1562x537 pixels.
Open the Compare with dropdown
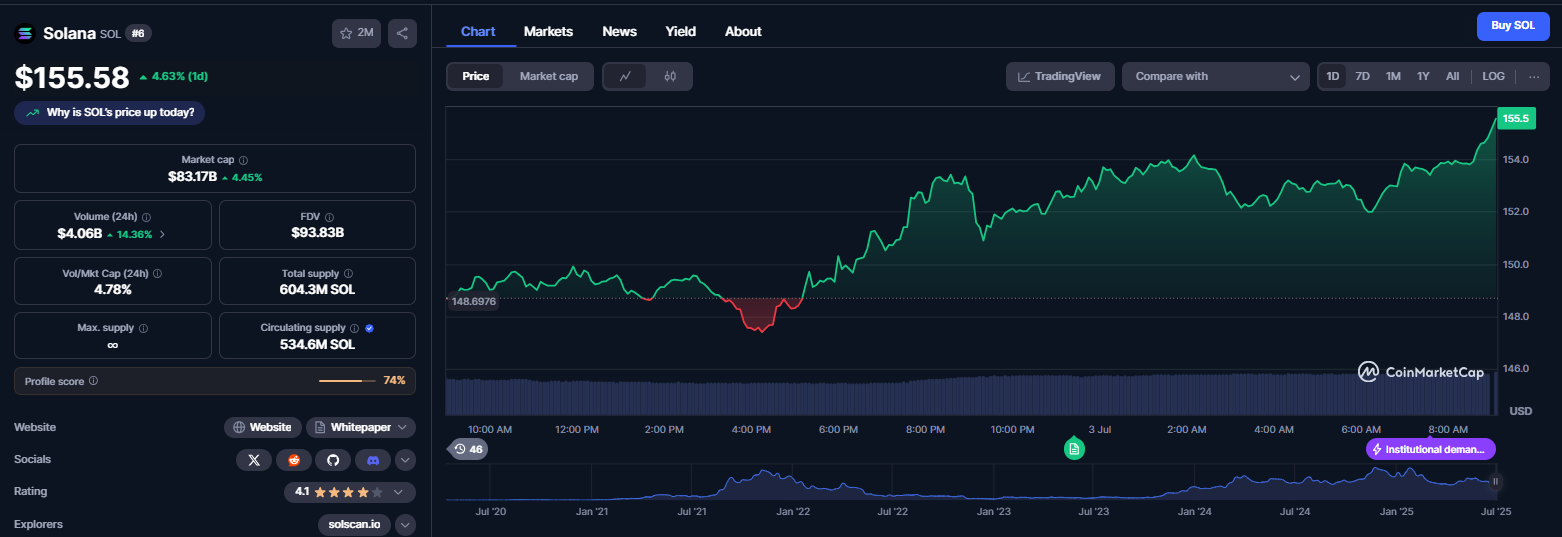pos(1216,76)
